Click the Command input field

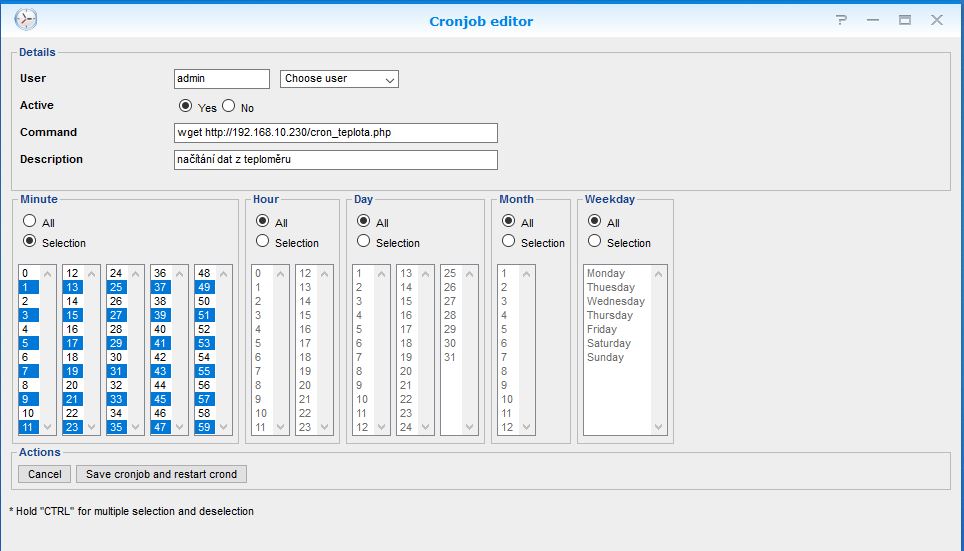335,133
